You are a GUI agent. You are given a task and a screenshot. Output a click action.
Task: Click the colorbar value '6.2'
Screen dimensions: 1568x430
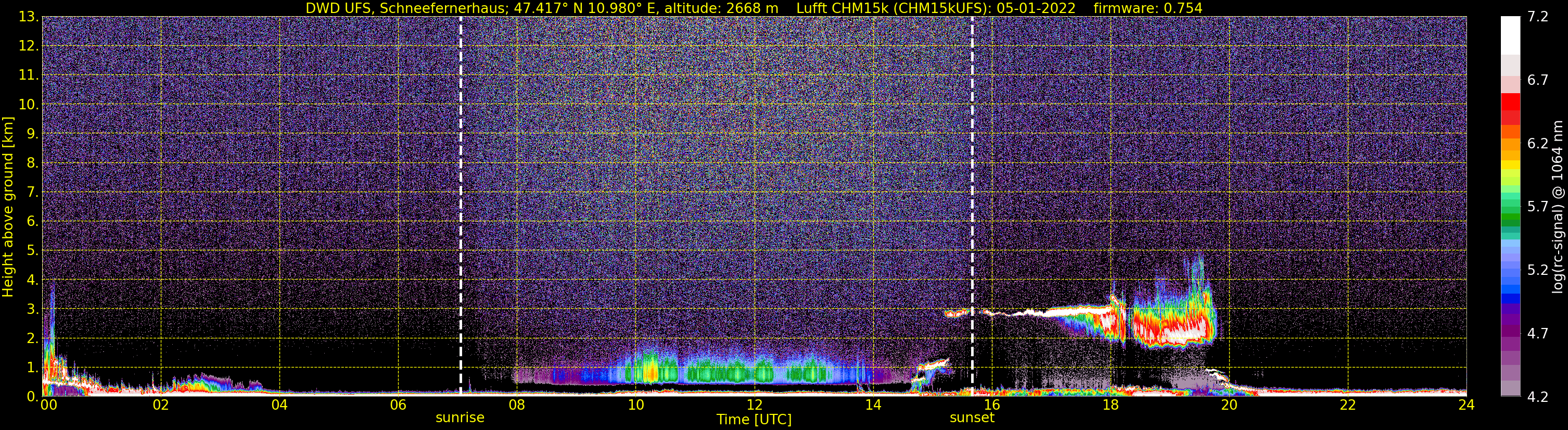pos(1538,144)
